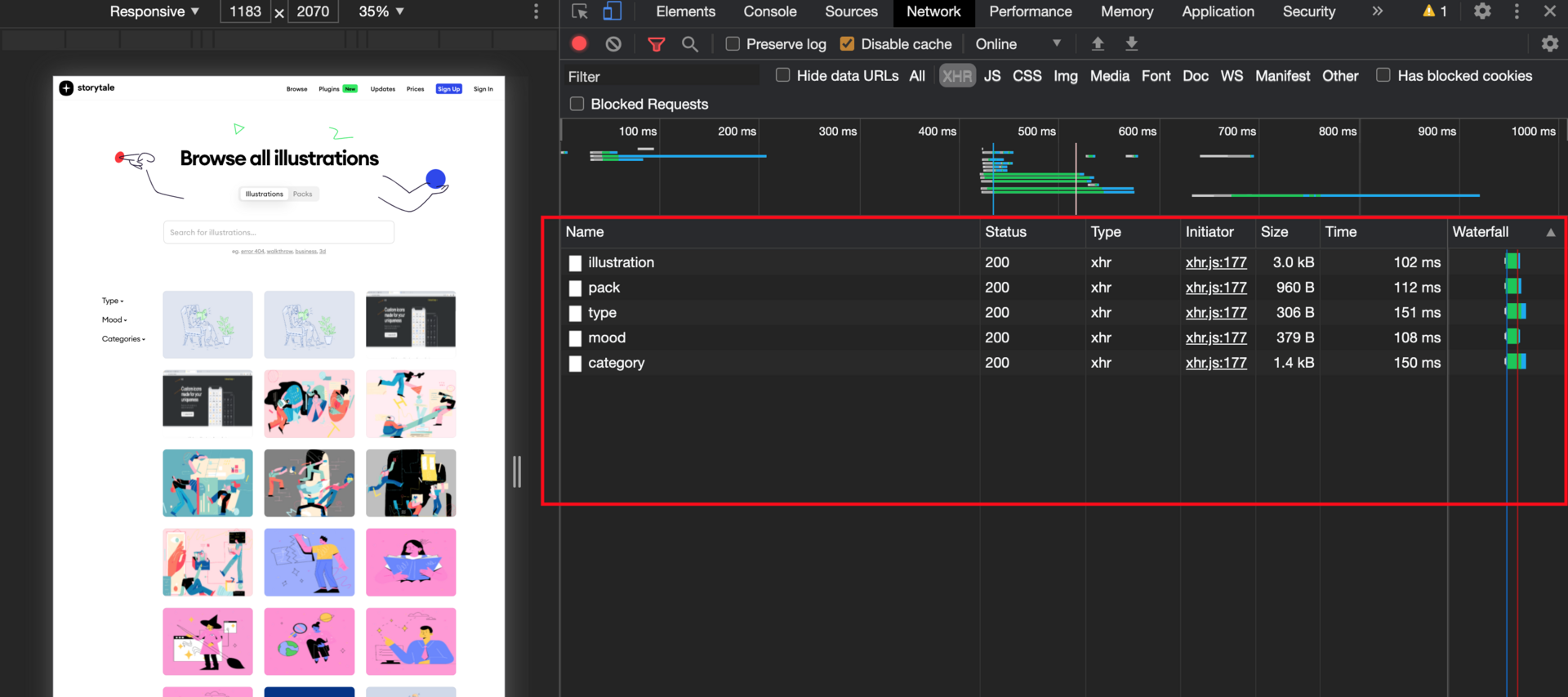
Task: Open network settings gear icon
Action: (x=1549, y=44)
